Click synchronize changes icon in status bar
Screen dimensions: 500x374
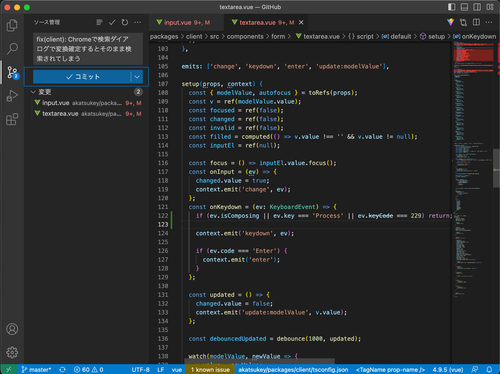tap(62, 369)
